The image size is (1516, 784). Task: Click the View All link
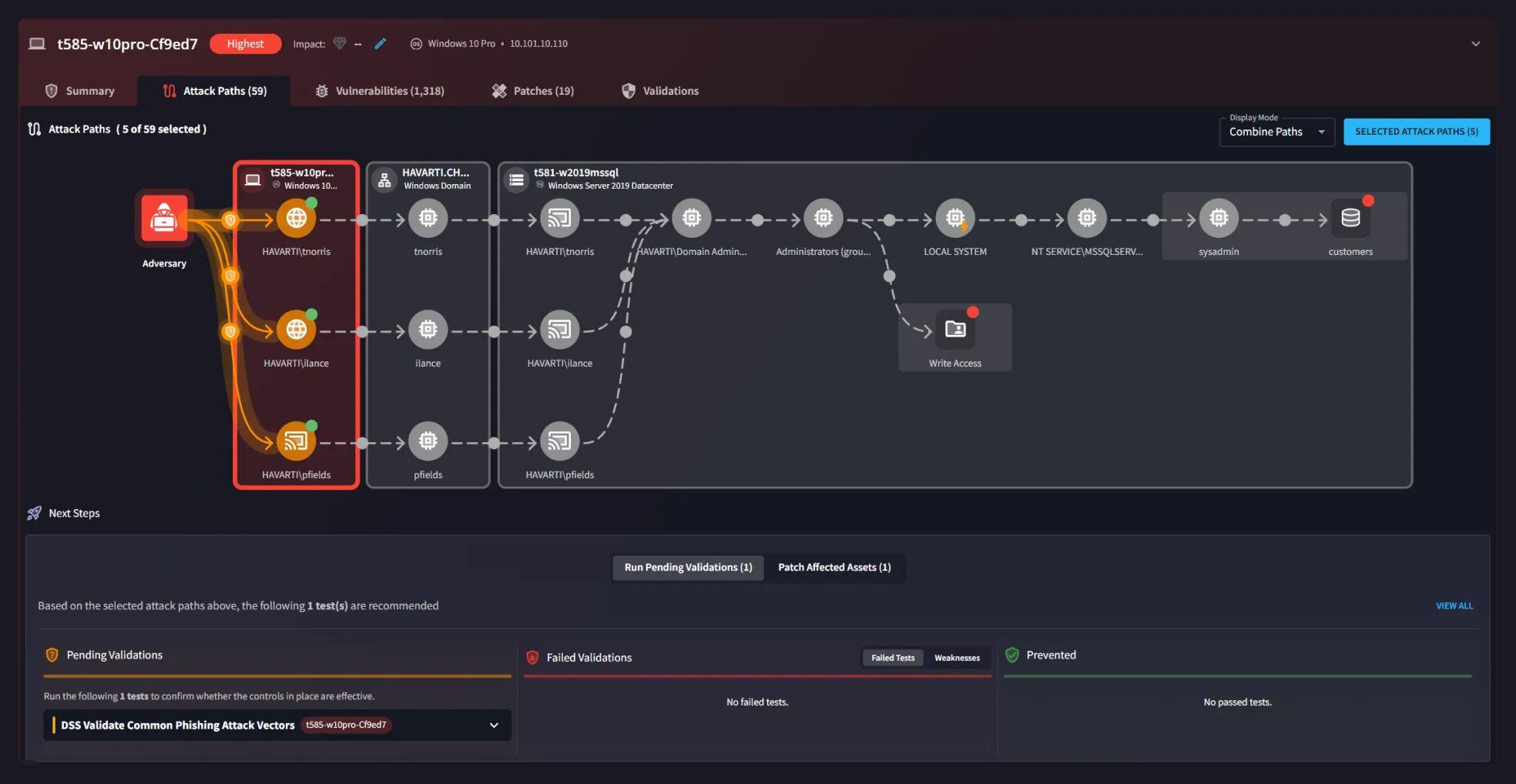(x=1454, y=606)
